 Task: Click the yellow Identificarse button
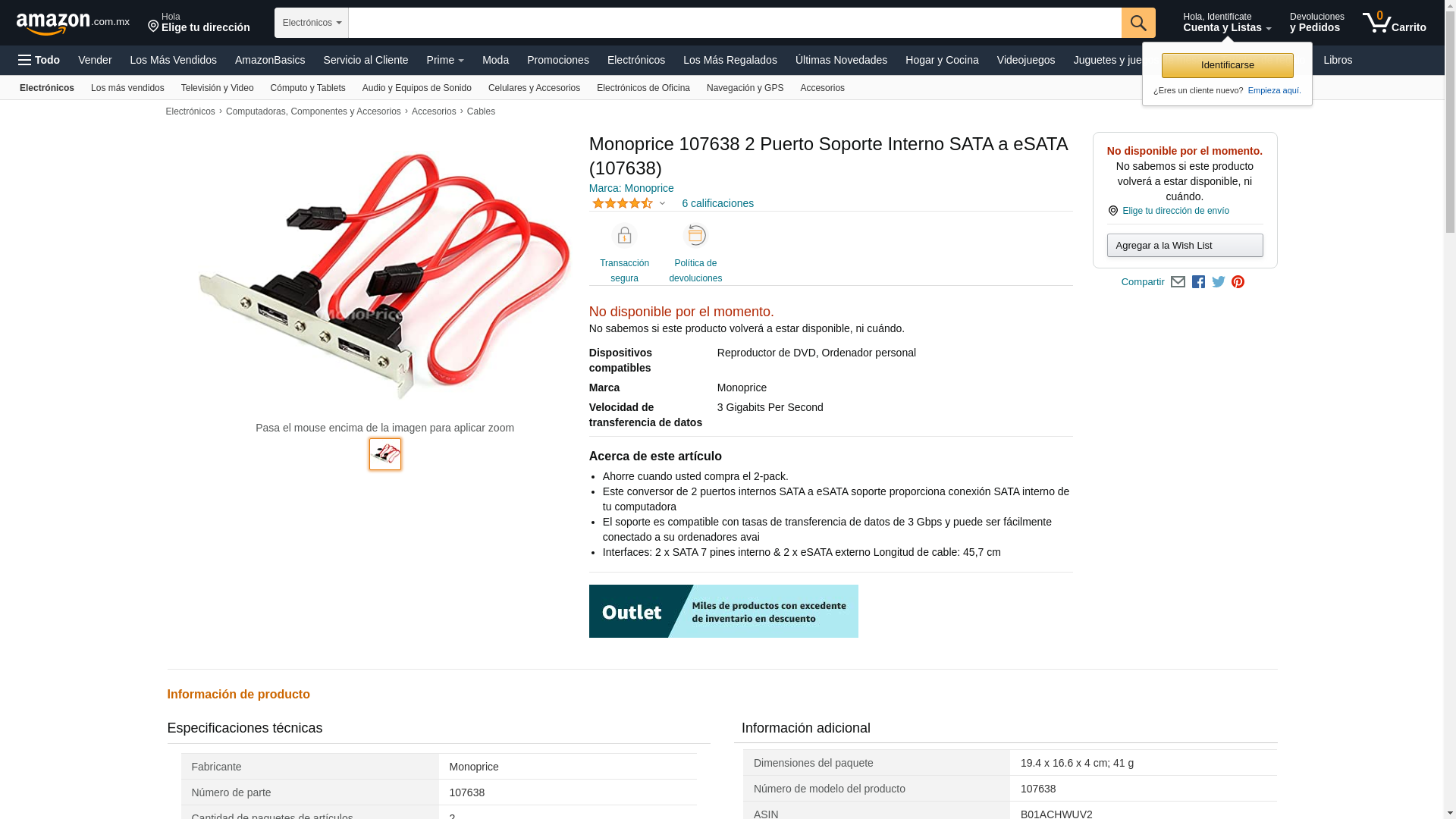[1227, 65]
